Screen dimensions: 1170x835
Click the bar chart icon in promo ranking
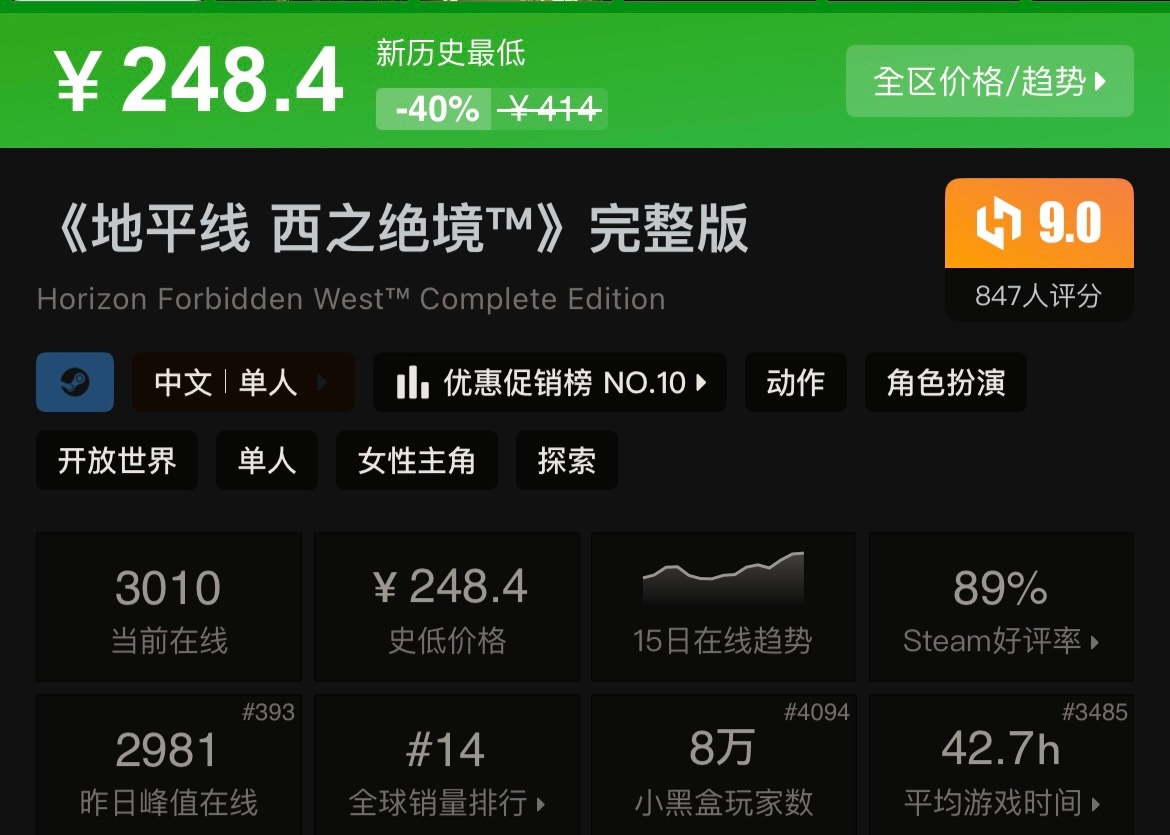click(412, 382)
